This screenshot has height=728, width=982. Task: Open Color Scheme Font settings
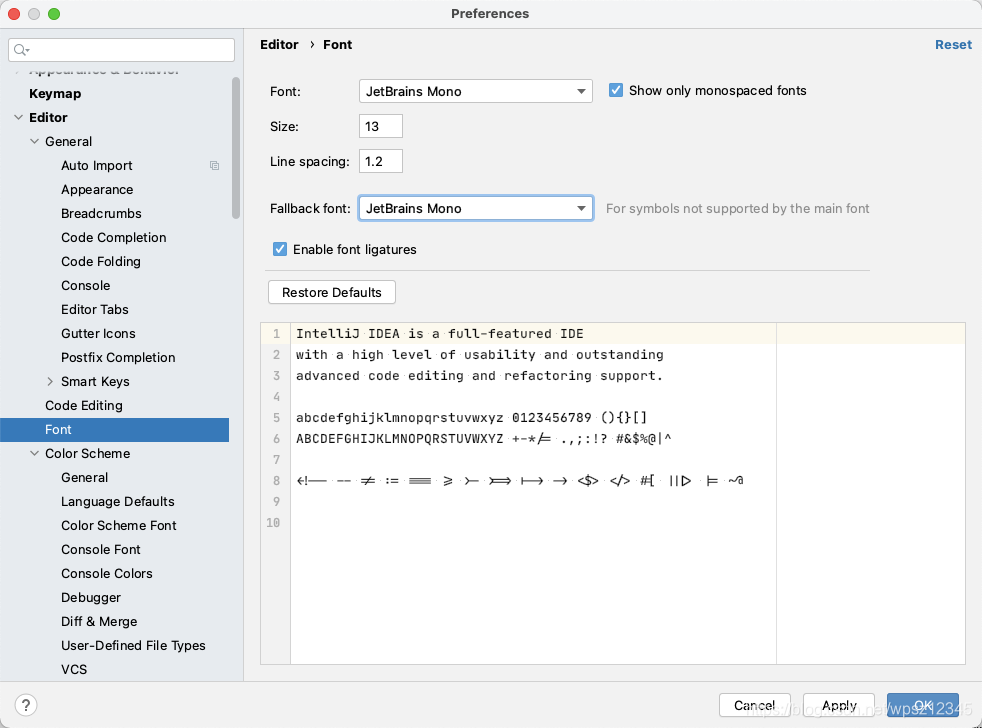(118, 526)
